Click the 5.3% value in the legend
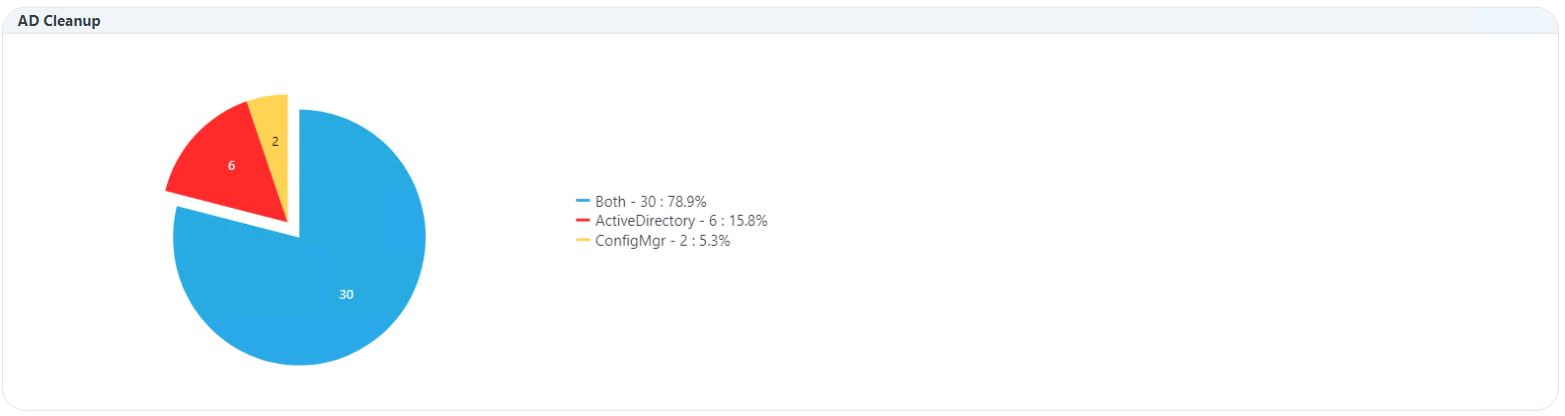 pos(713,241)
